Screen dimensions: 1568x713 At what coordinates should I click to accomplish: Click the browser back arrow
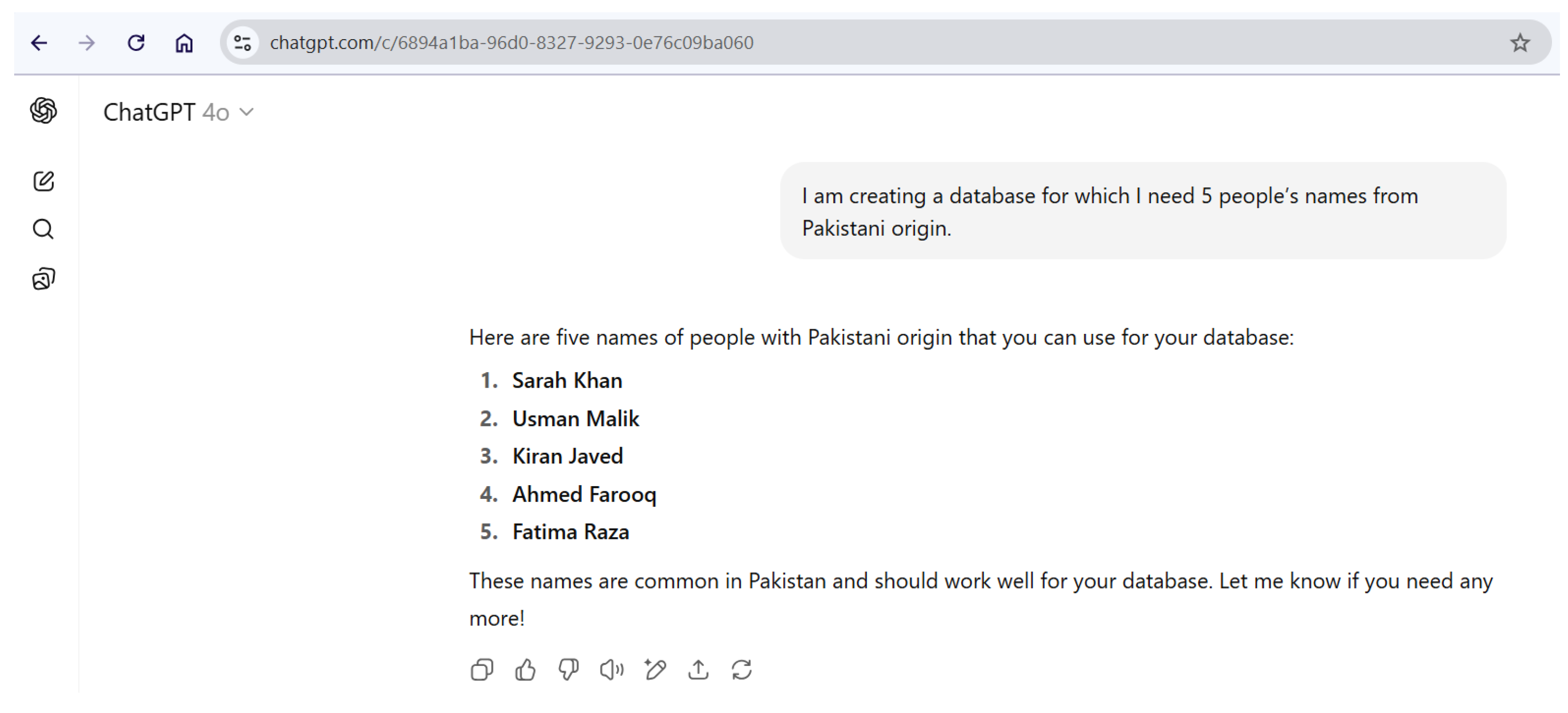pos(40,42)
